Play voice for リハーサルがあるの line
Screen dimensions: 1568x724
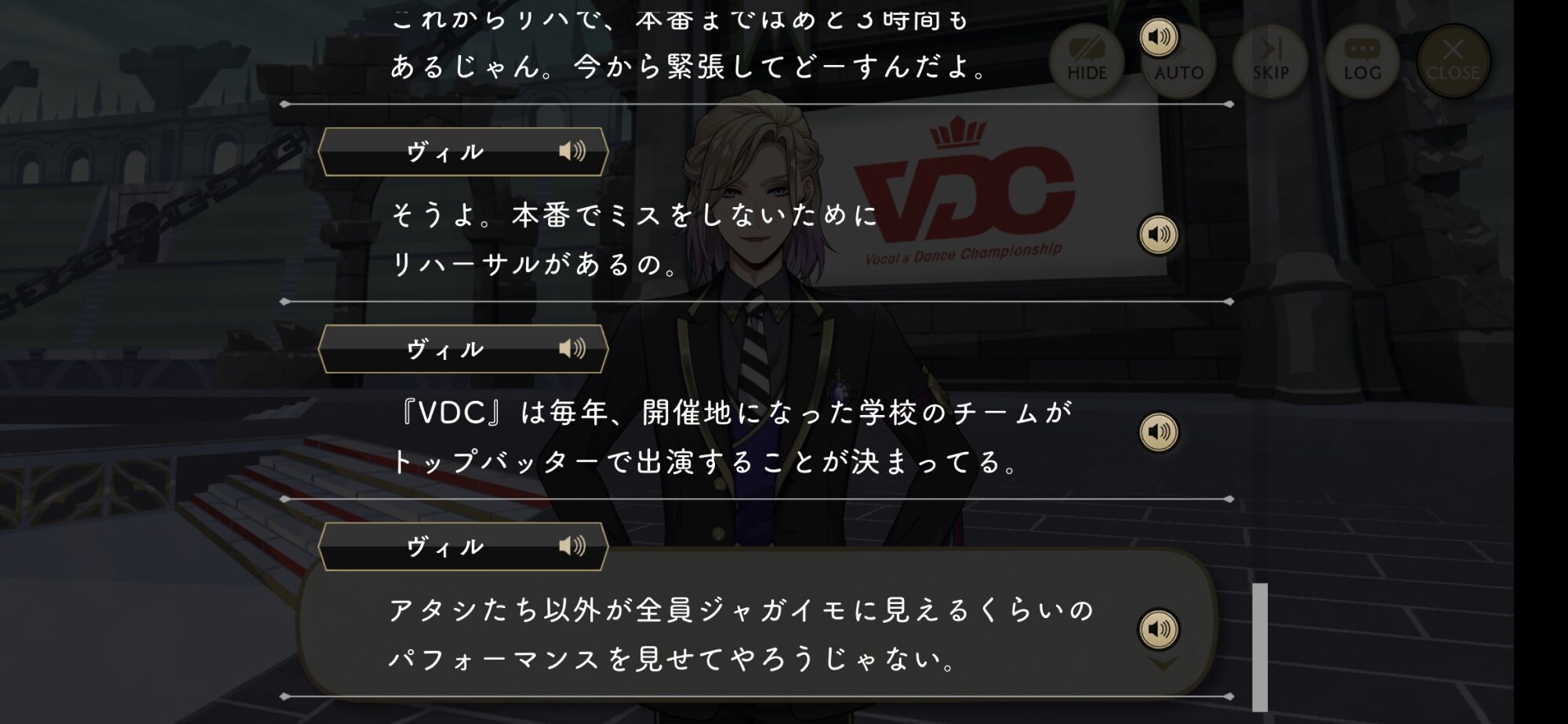tap(1159, 235)
